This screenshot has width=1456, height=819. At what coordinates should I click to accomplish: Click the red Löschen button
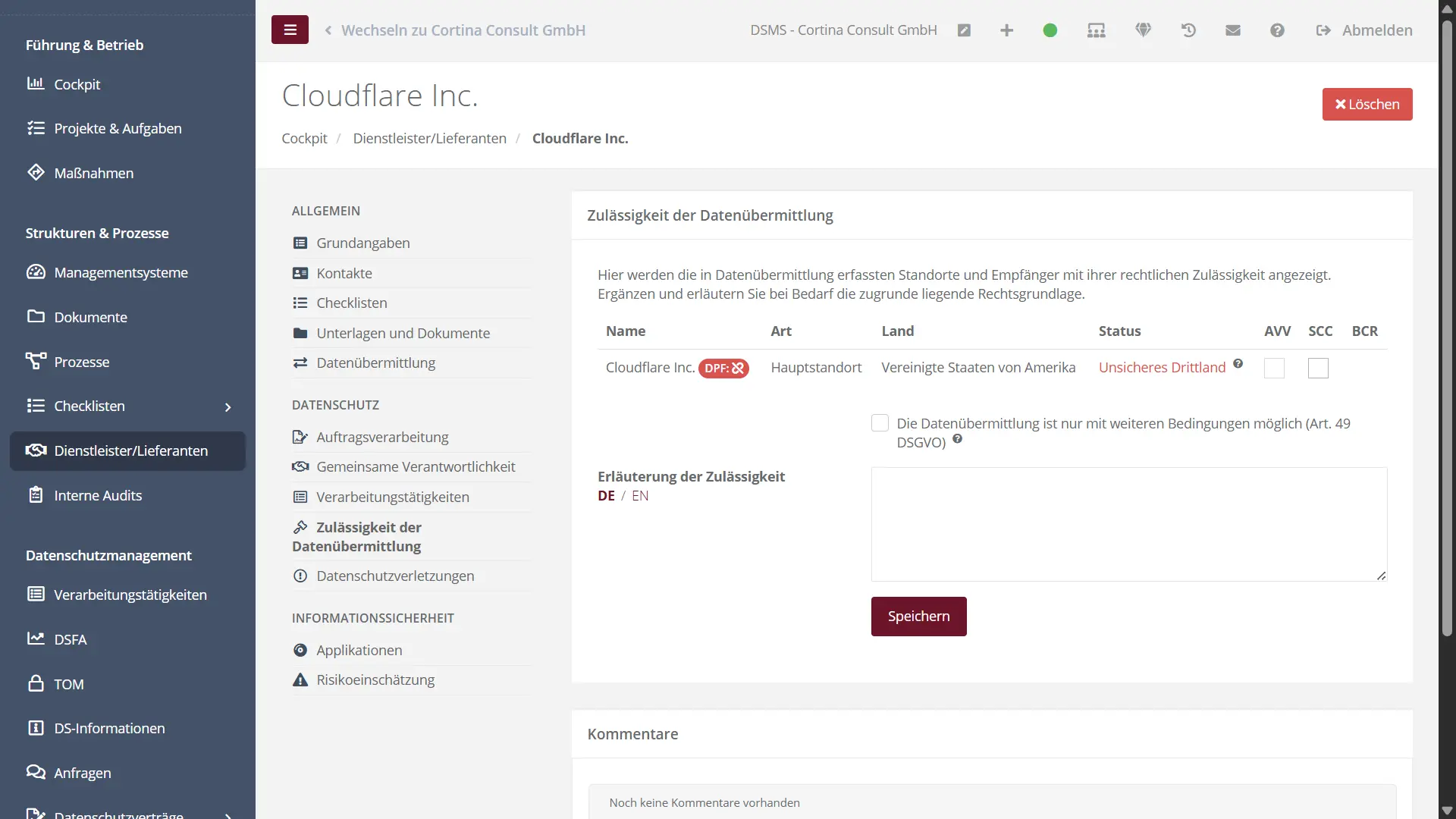tap(1367, 105)
